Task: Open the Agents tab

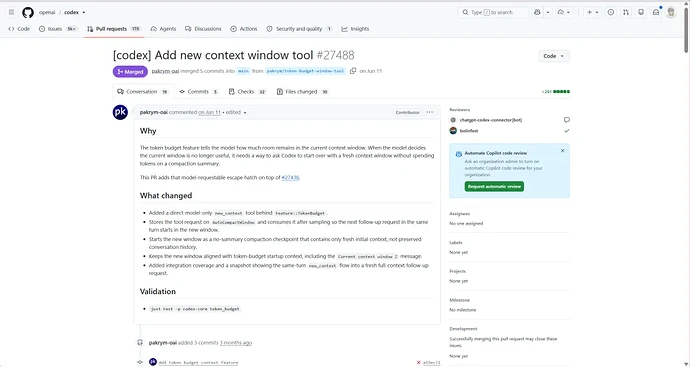Action: [x=163, y=29]
